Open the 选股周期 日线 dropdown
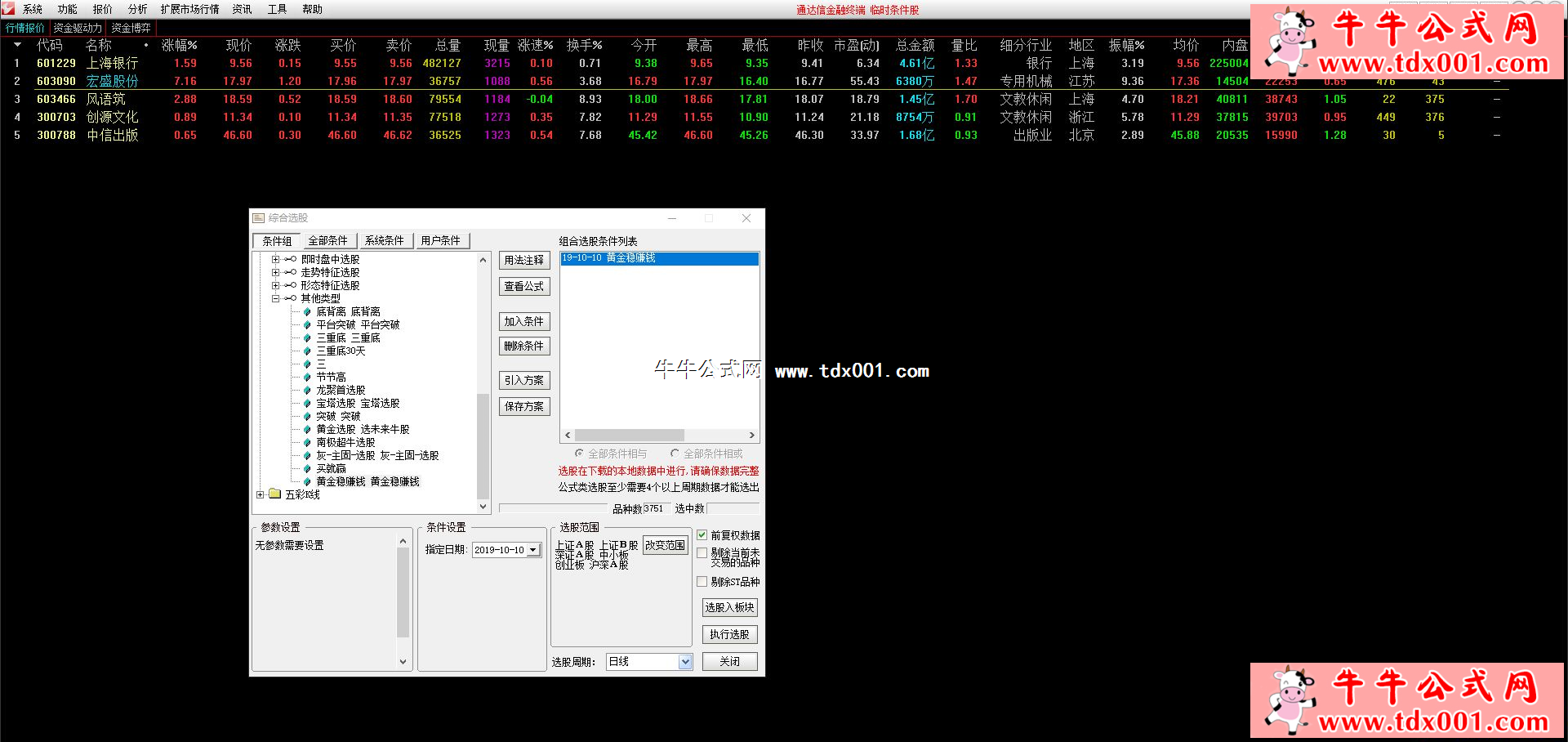 (685, 662)
